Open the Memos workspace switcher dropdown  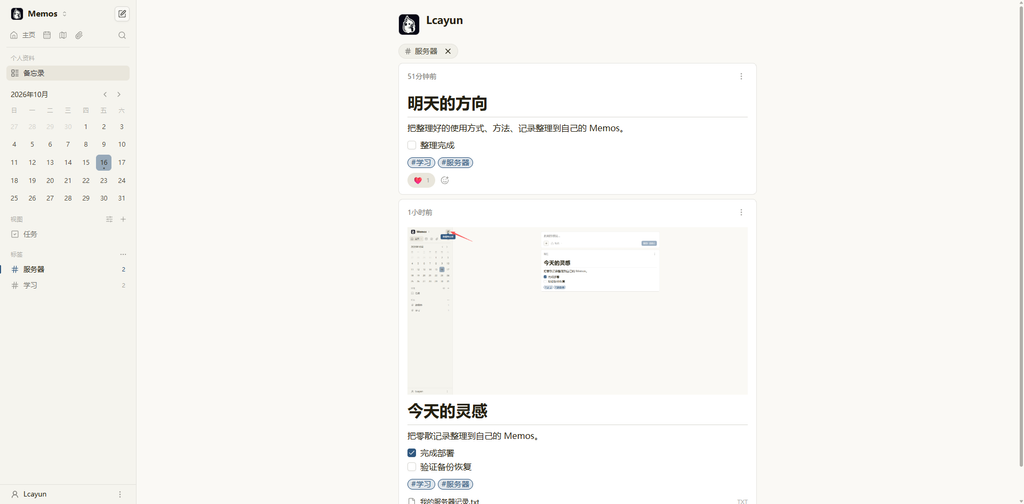pos(39,14)
